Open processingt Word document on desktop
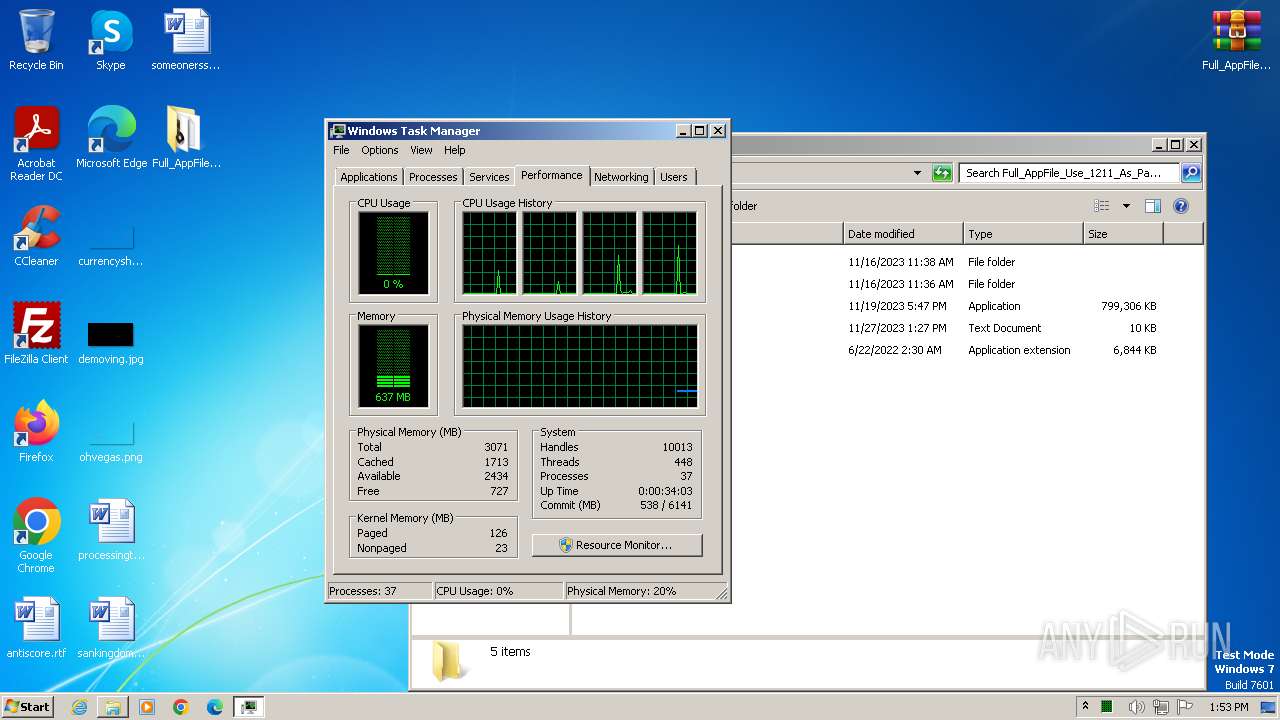 point(111,530)
